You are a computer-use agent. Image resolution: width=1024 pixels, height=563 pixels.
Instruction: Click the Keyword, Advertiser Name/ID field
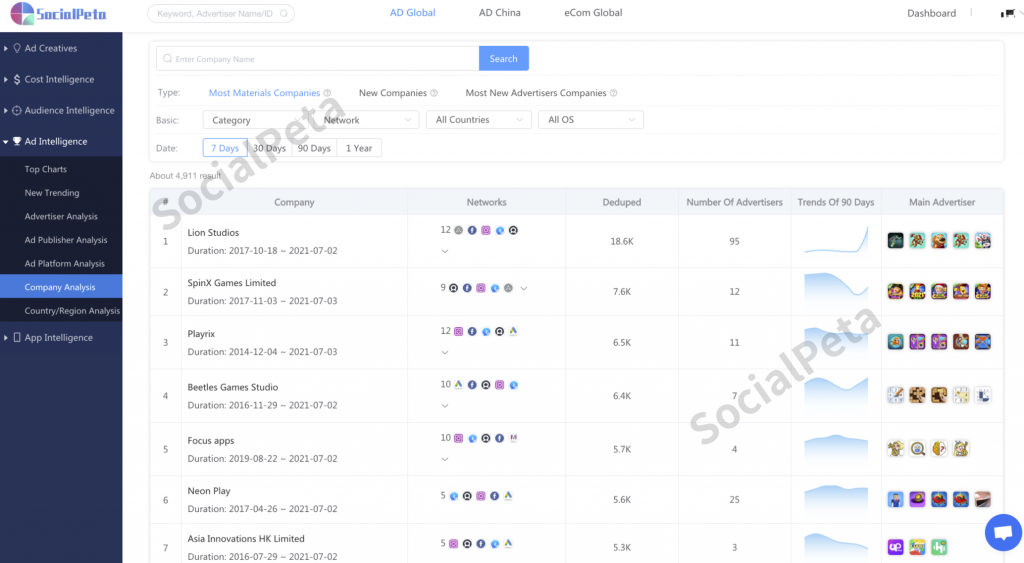[221, 13]
